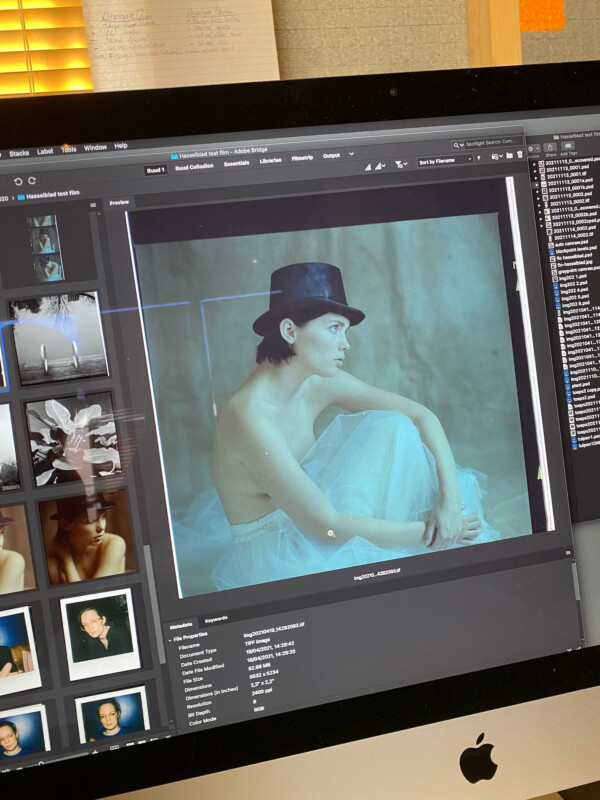600x800 pixels.
Task: Select the black-and-white tree thumbnail
Action: click(x=59, y=337)
